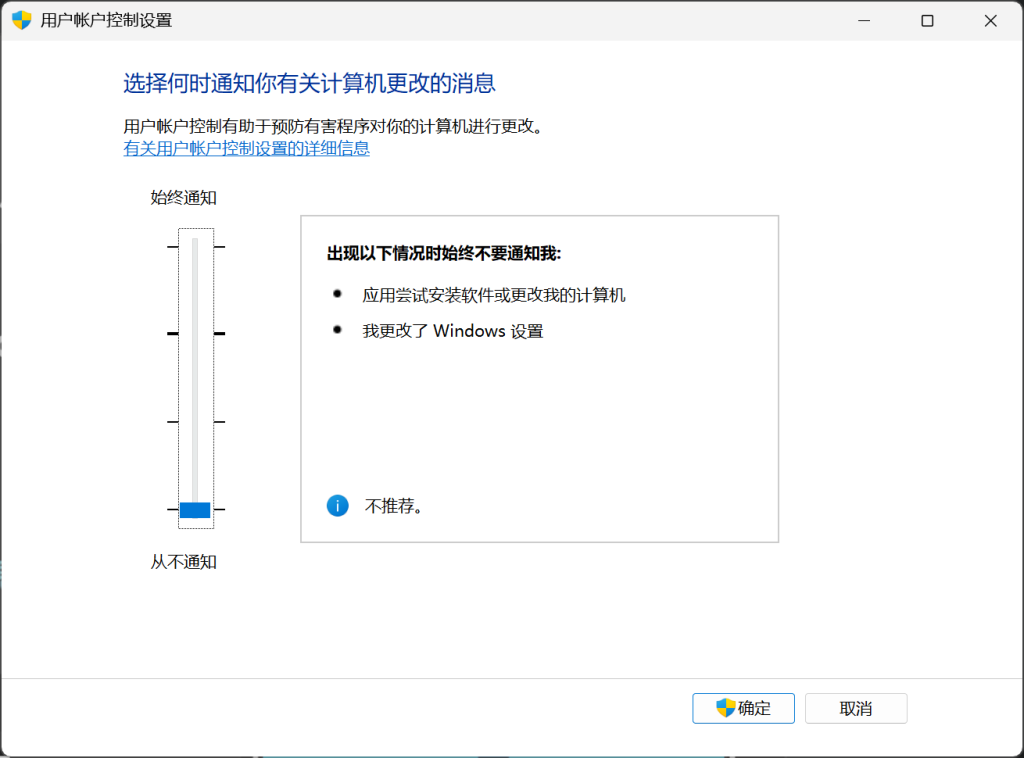Click the heading 选择何时通知你有关计算机更改的消息
The image size is (1024, 758).
point(307,84)
